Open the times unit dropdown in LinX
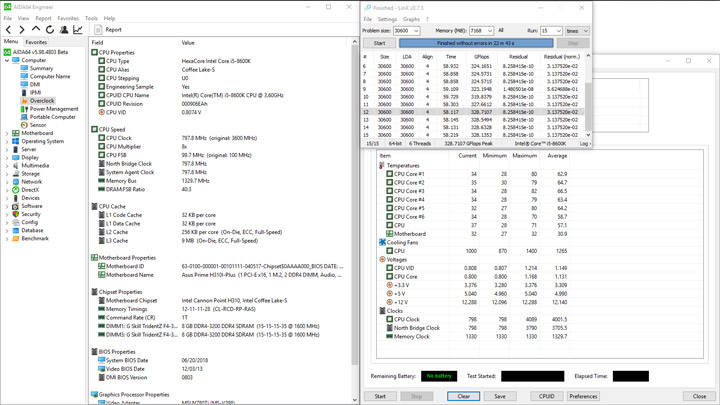Image resolution: width=720 pixels, height=405 pixels. (577, 31)
